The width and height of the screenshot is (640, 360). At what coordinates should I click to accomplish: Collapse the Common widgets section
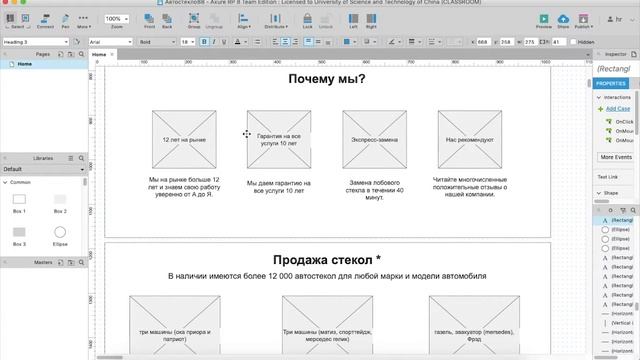5,182
